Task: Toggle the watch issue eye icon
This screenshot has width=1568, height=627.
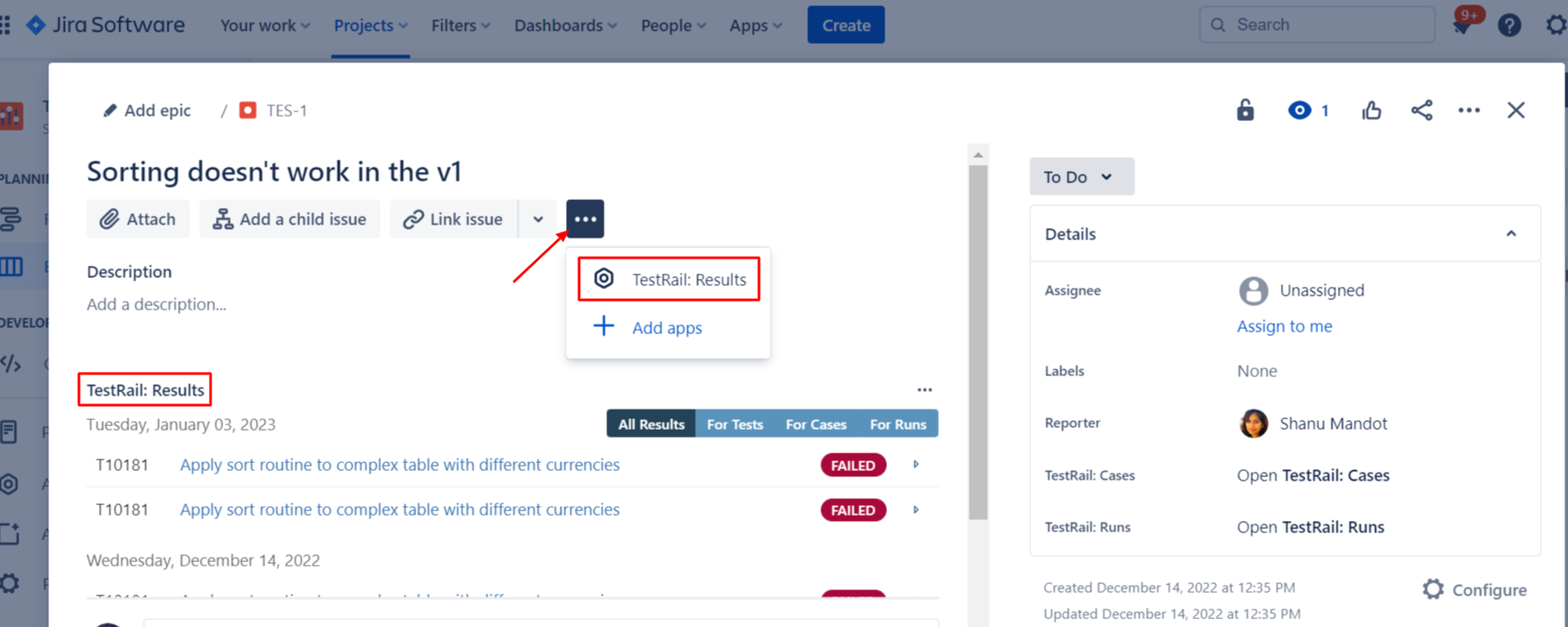Action: coord(1300,110)
